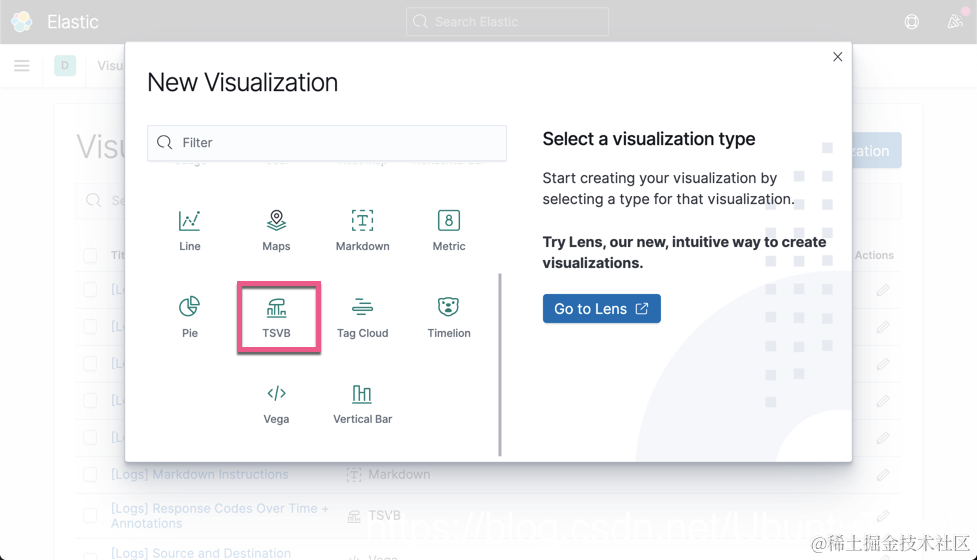Open [Logs] Markdown Instructions link

coord(199,474)
